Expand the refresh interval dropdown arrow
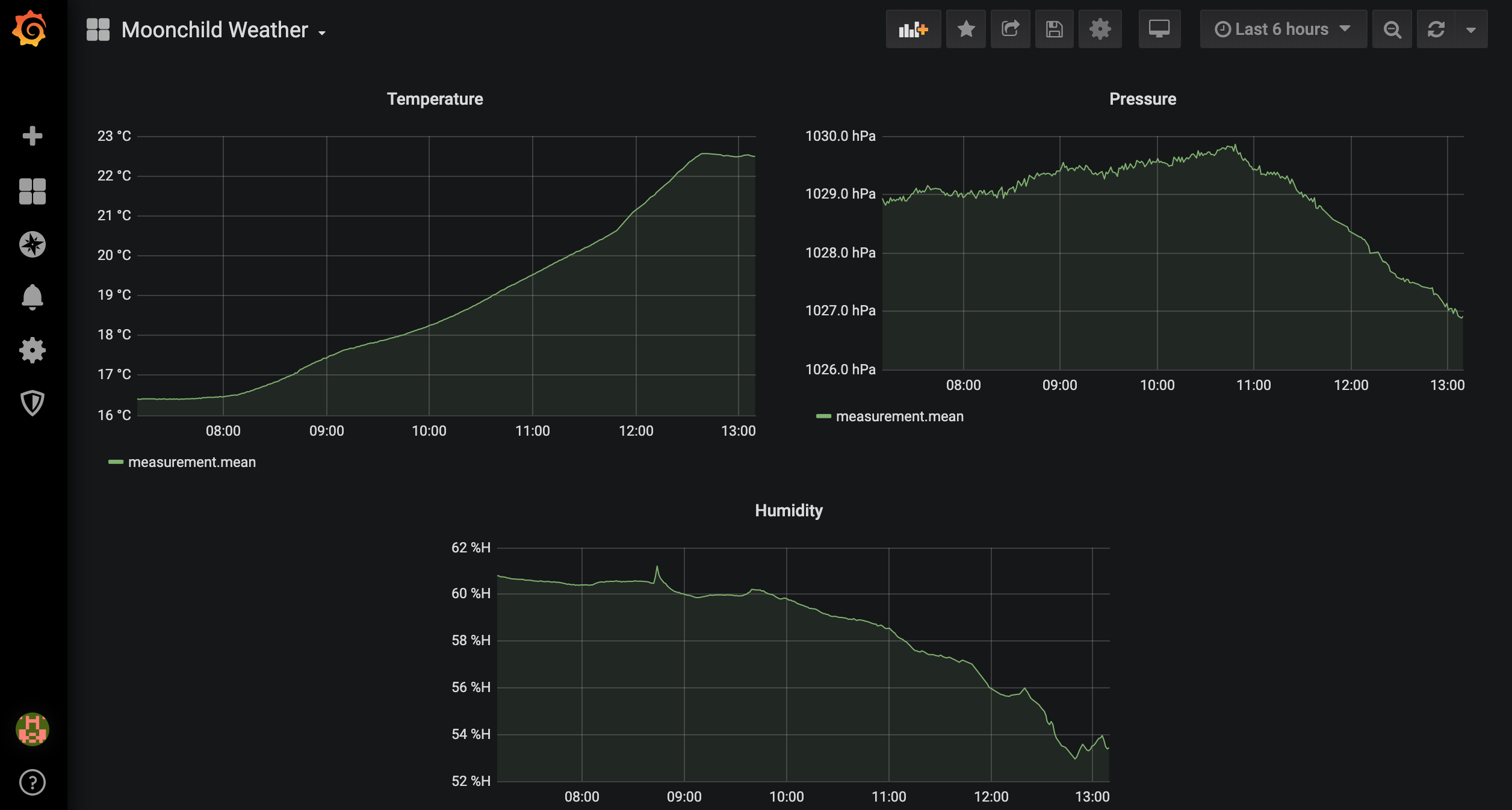The height and width of the screenshot is (810, 1512). click(1471, 29)
